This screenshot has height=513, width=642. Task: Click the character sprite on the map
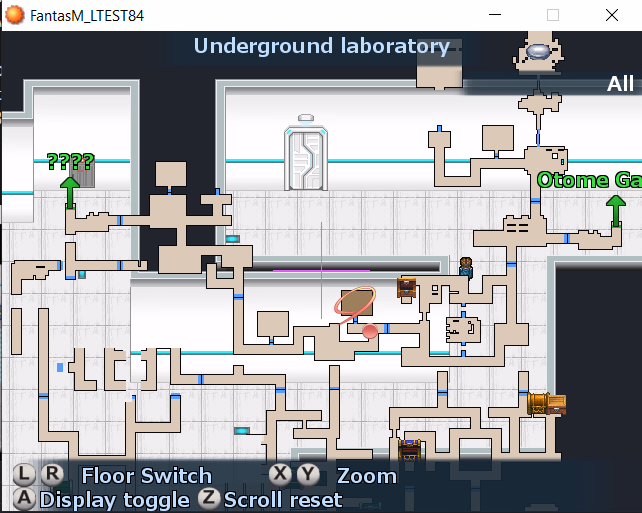click(x=466, y=266)
